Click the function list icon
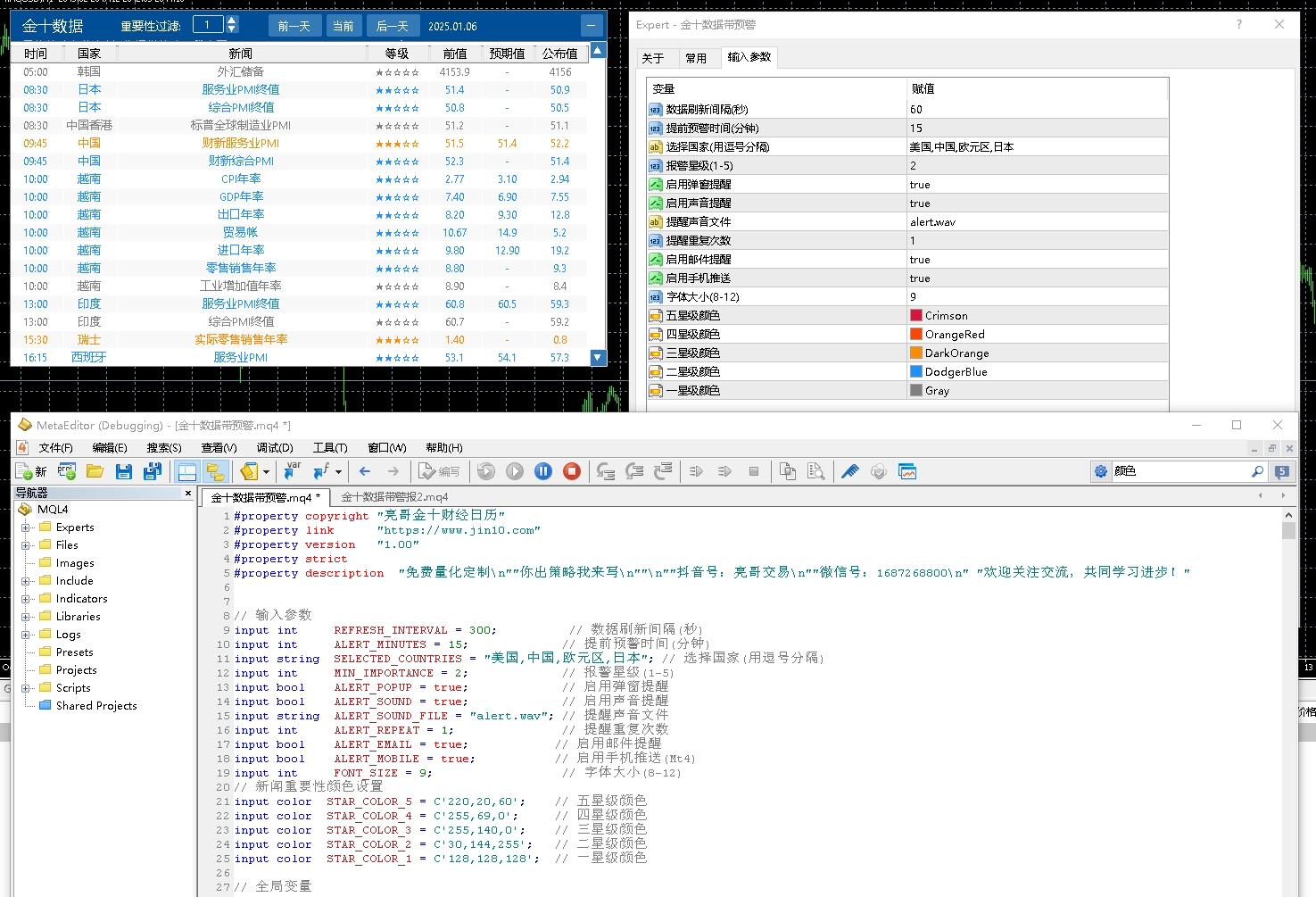The image size is (1316, 897). click(x=321, y=471)
